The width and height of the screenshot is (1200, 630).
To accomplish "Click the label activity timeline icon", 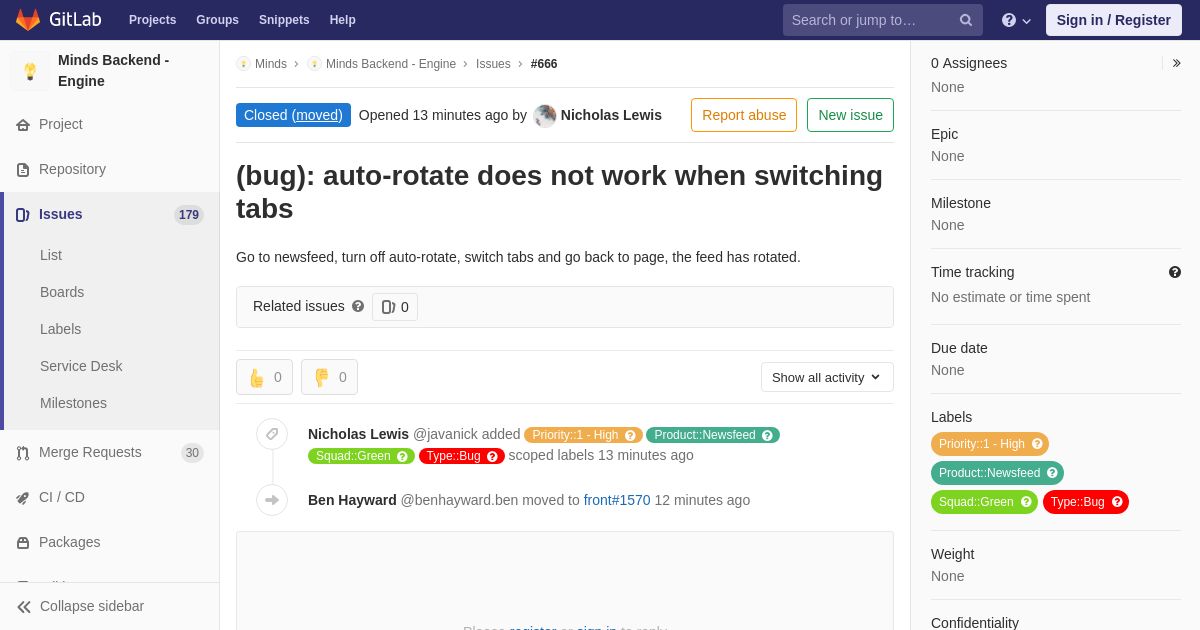I will (272, 434).
